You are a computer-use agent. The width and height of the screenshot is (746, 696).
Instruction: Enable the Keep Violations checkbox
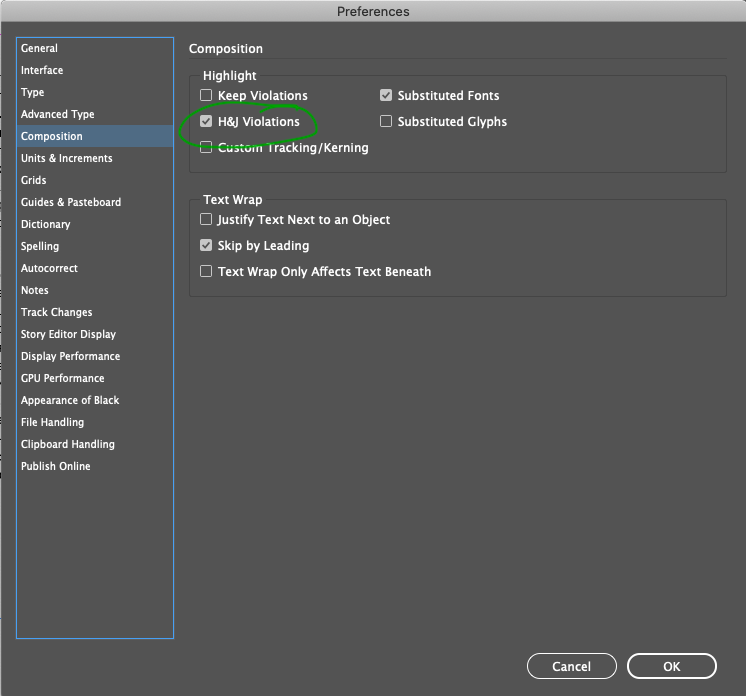(206, 95)
